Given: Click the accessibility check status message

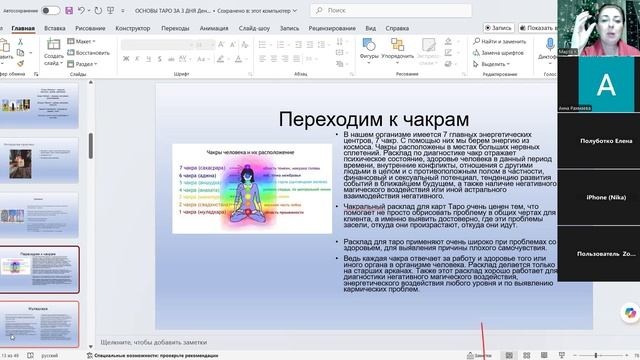Looking at the screenshot, I should pos(152,356).
